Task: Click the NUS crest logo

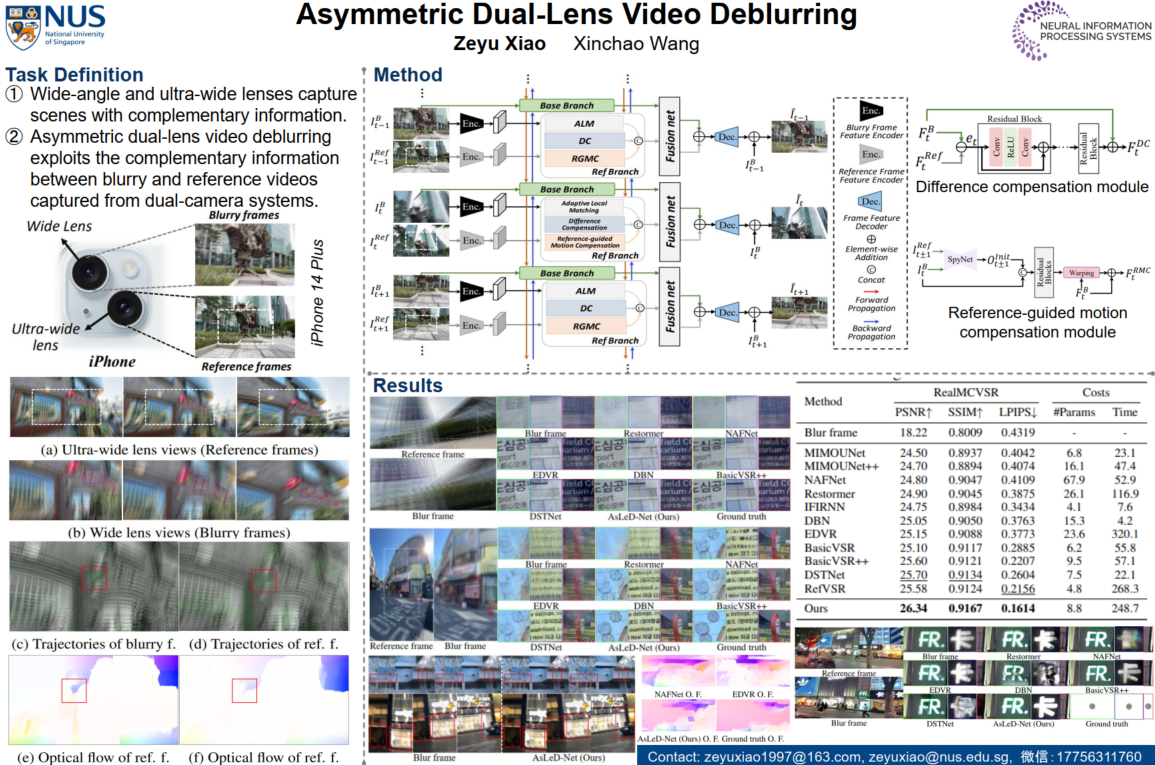Action: pos(22,28)
